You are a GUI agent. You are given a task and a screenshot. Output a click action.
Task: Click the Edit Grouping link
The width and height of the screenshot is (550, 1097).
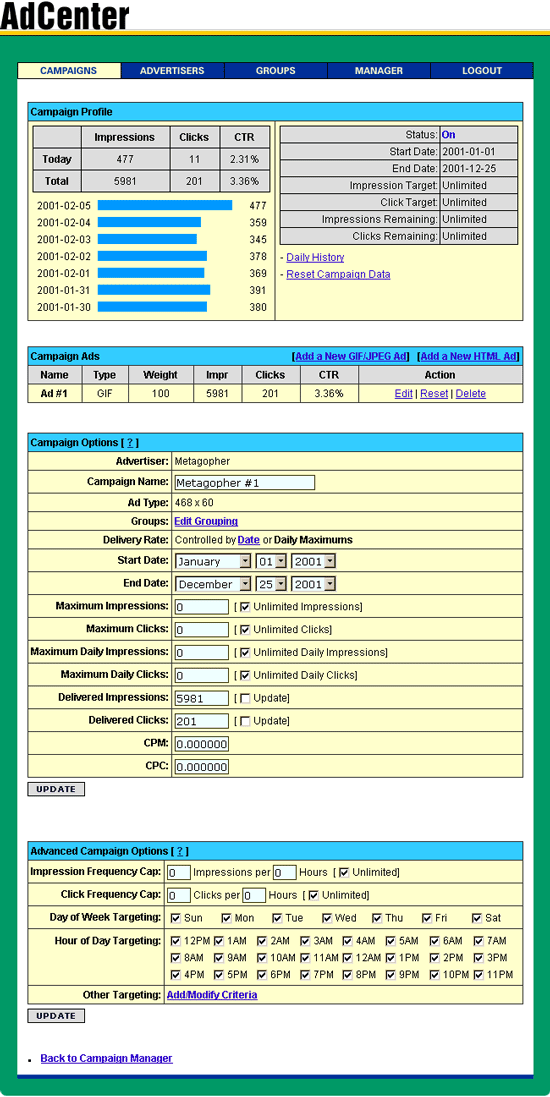(x=206, y=521)
